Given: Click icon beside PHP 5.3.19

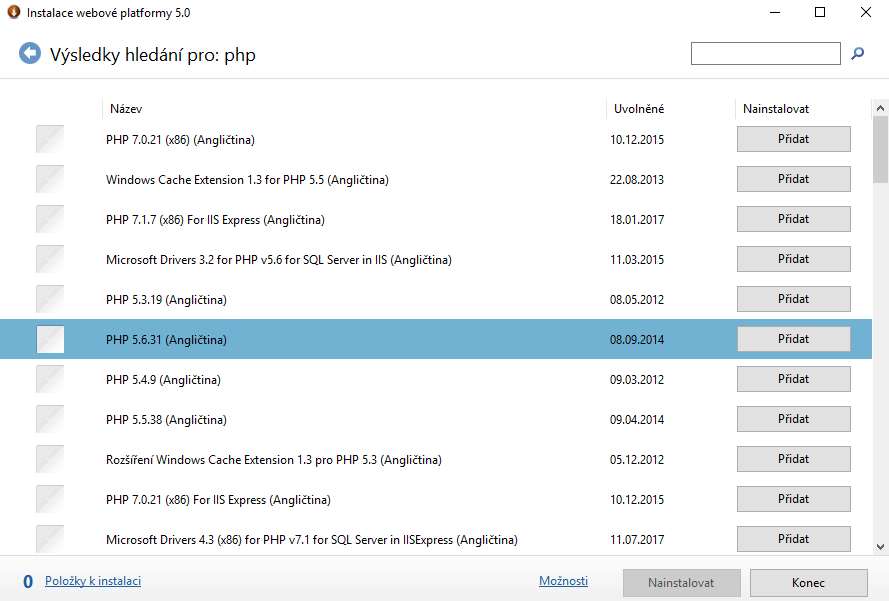Looking at the screenshot, I should tap(50, 299).
